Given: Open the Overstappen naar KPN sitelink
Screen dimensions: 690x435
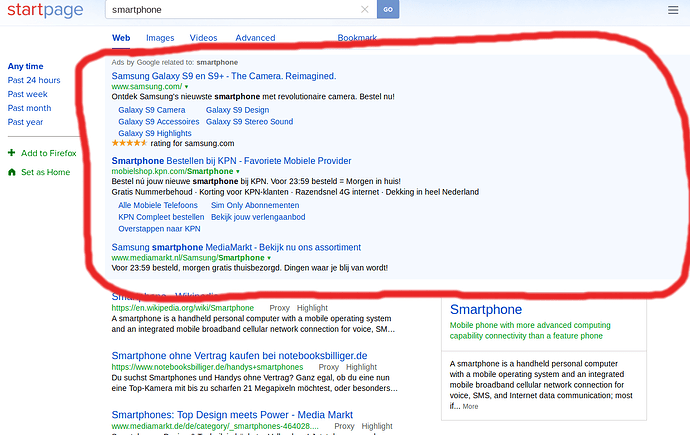Looking at the screenshot, I should pos(159,229).
